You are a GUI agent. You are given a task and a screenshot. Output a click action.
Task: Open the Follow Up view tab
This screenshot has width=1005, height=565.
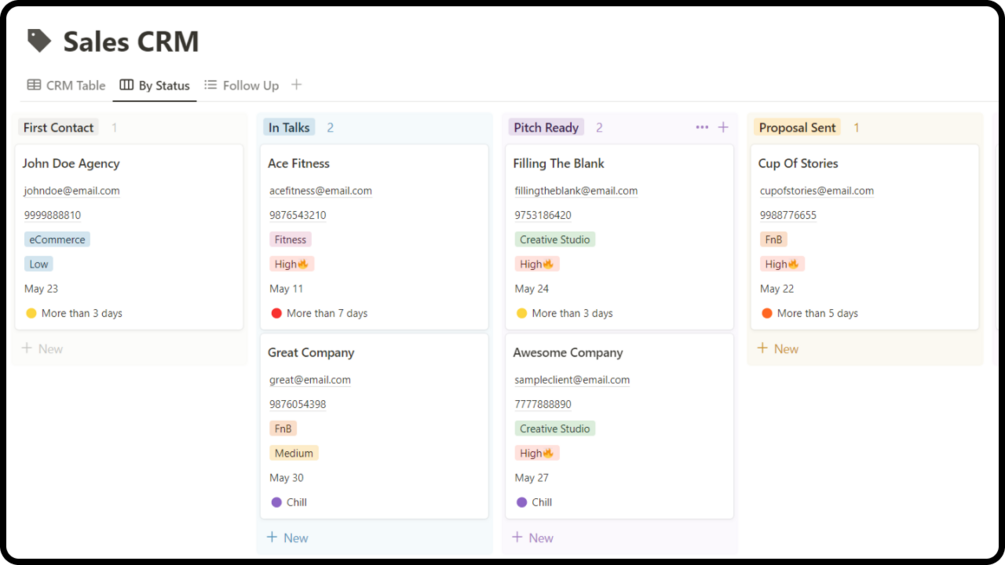(x=241, y=86)
